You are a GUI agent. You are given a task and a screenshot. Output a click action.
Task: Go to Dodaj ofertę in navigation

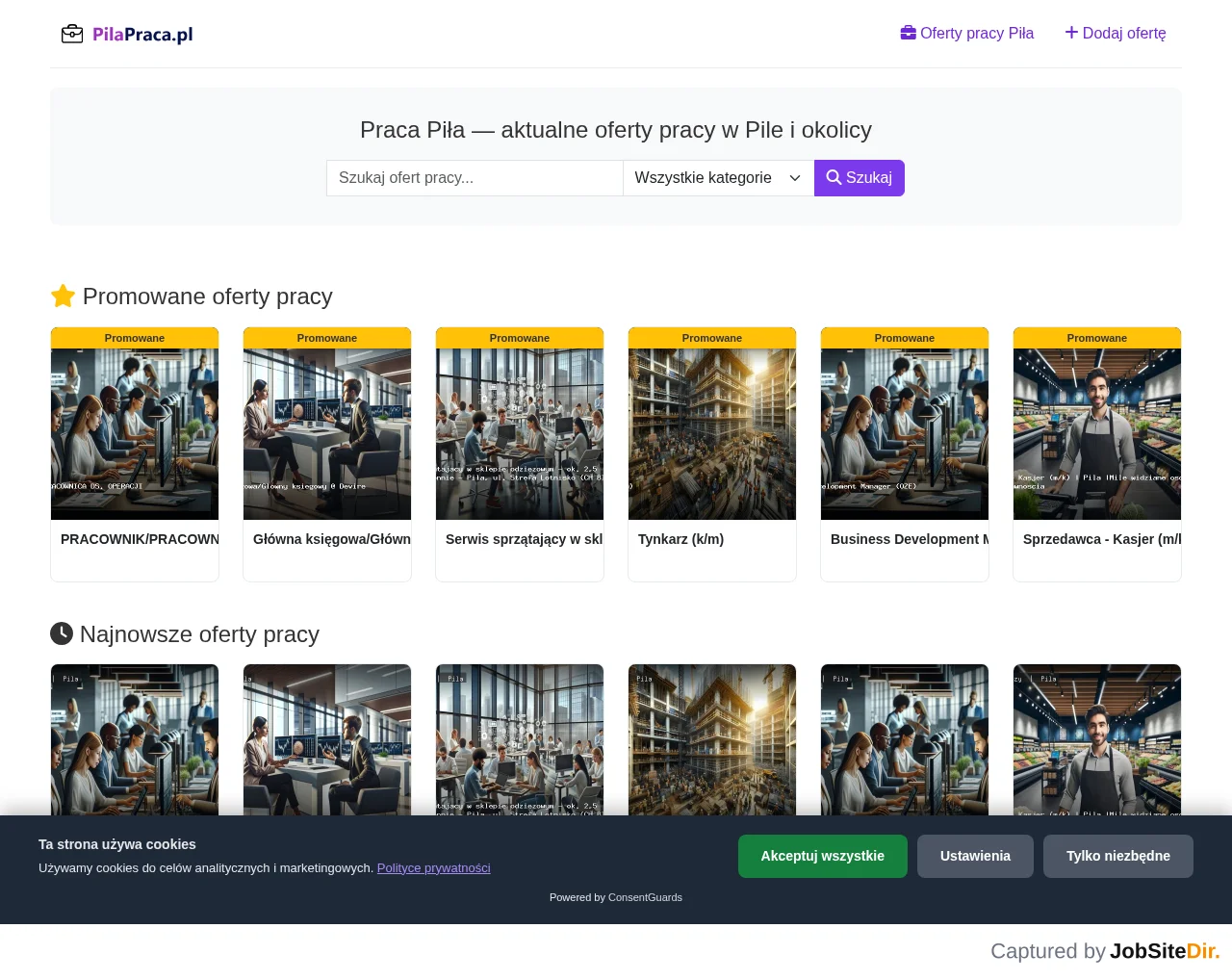[x=1116, y=33]
